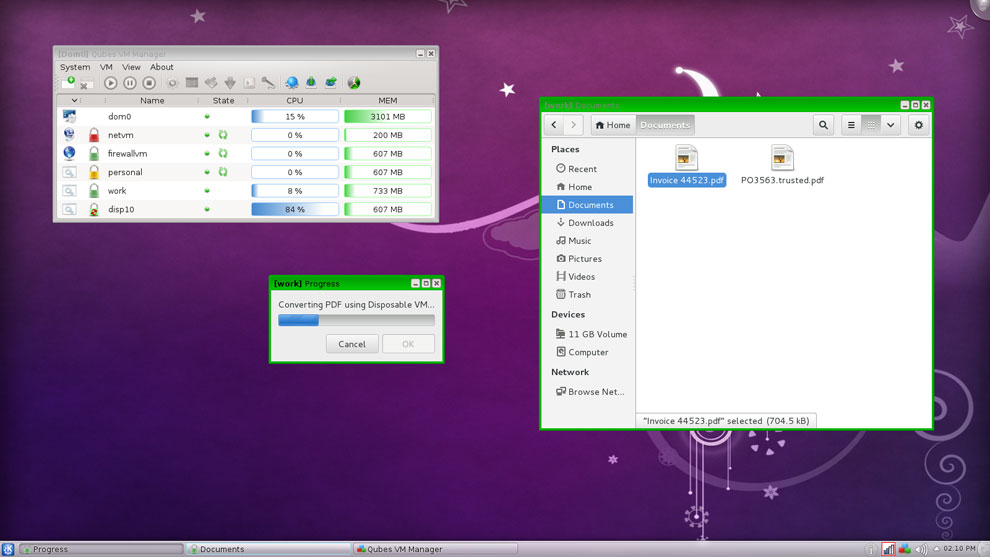Click the grey wrench toolbar icon in VM Manager
Image resolution: width=990 pixels, height=557 pixels.
pos(268,83)
